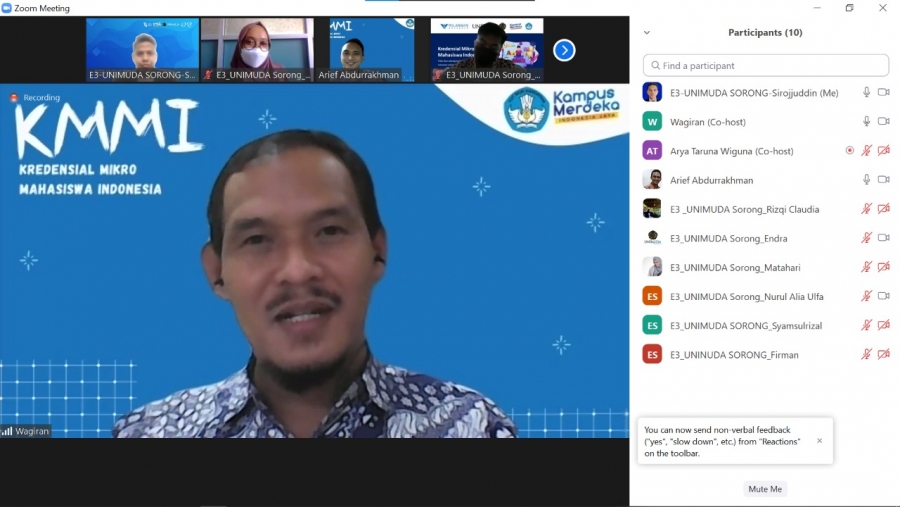Viewport: 900px width, 507px height.
Task: Click muted mic icon on masked woman's thumbnail
Action: [x=208, y=75]
